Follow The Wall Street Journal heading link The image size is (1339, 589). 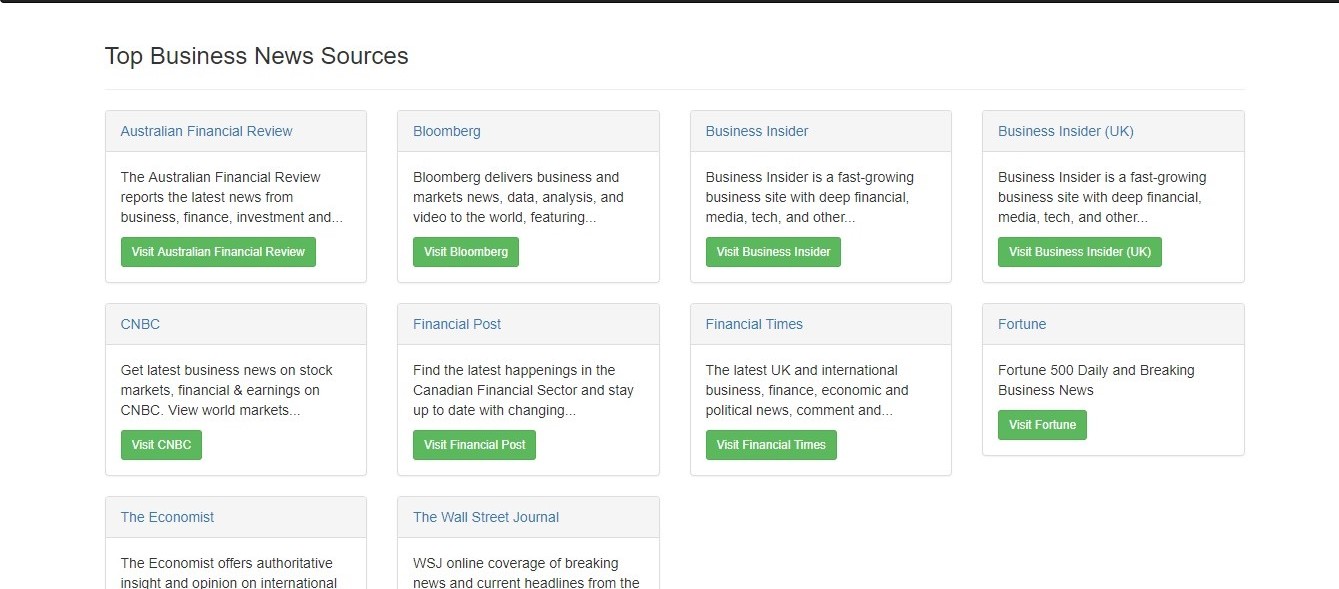point(486,517)
